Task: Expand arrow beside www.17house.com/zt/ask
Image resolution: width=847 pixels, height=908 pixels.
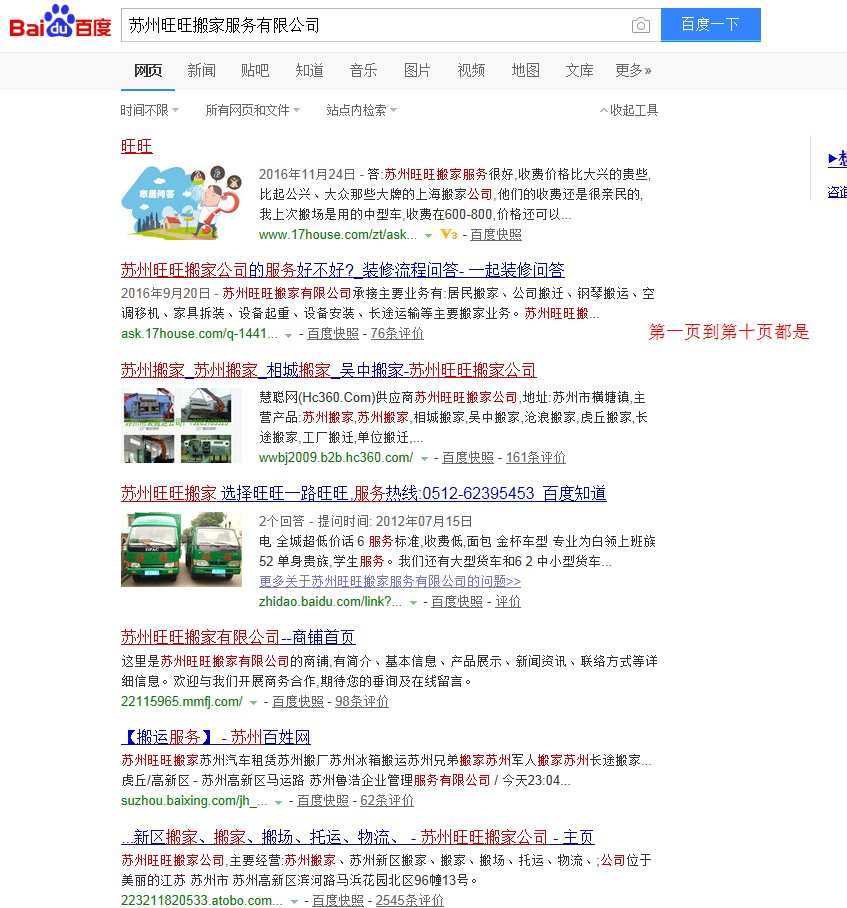Action: (428, 235)
